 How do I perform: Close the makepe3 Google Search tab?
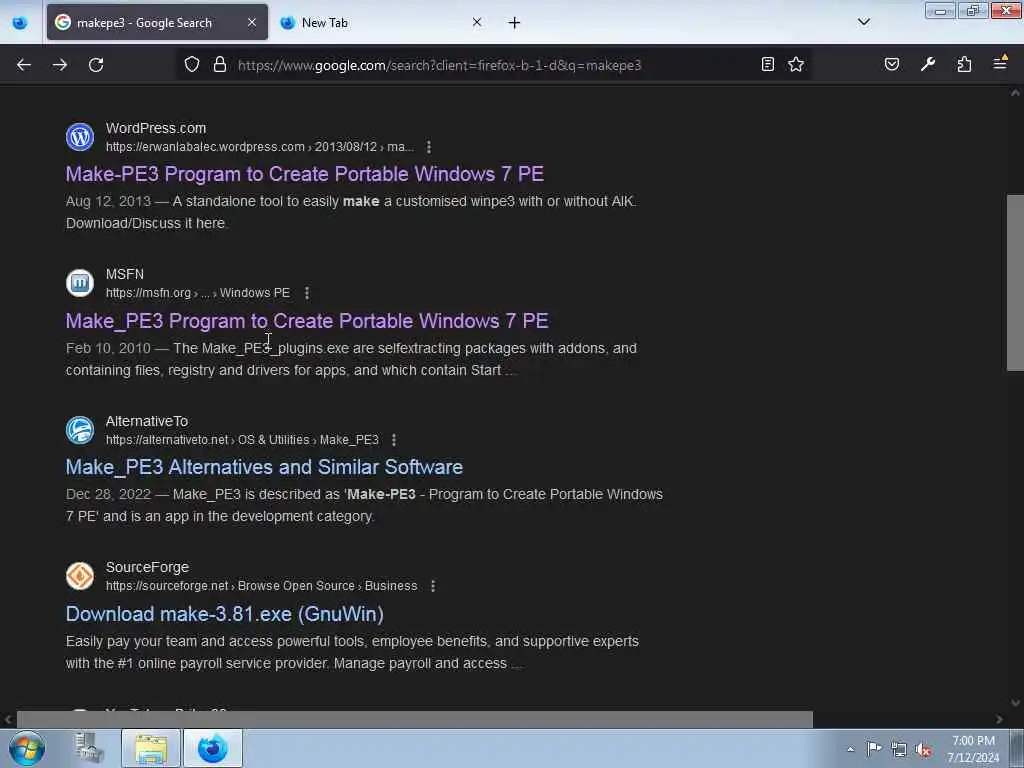(x=252, y=22)
